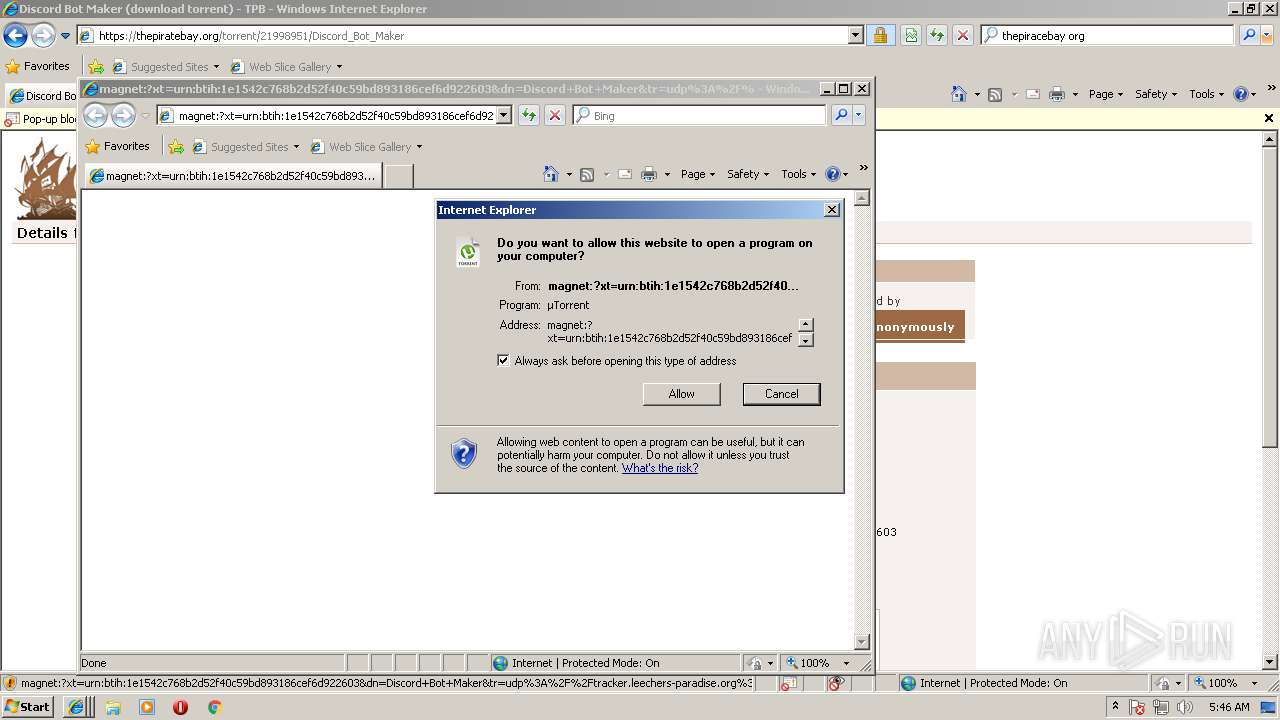Open Suggested Sites in main window
The width and height of the screenshot is (1280, 720).
165,67
